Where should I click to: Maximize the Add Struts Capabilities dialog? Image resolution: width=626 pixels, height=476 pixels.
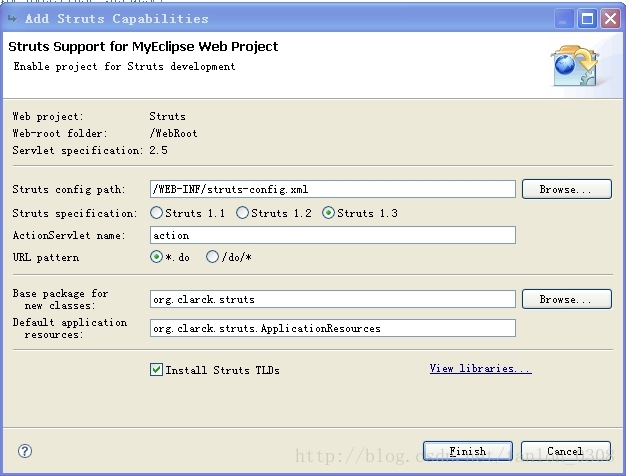[x=587, y=18]
